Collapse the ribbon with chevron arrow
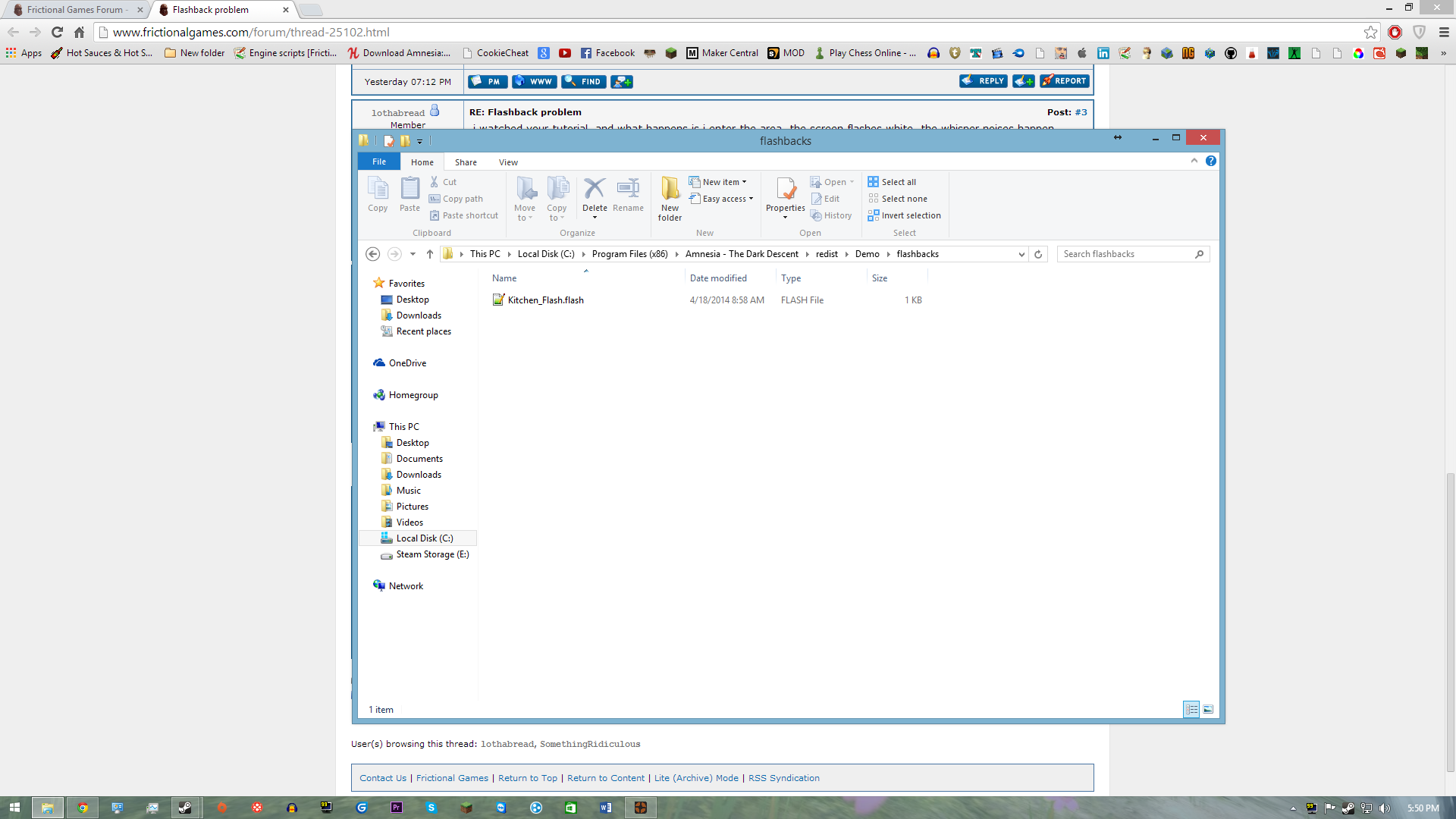1456x819 pixels. click(1194, 161)
